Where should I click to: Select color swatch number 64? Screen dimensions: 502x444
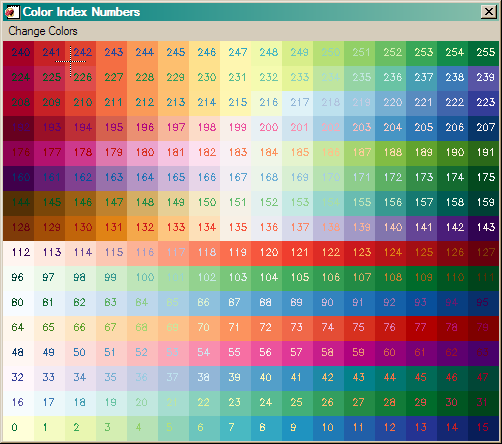[19, 328]
